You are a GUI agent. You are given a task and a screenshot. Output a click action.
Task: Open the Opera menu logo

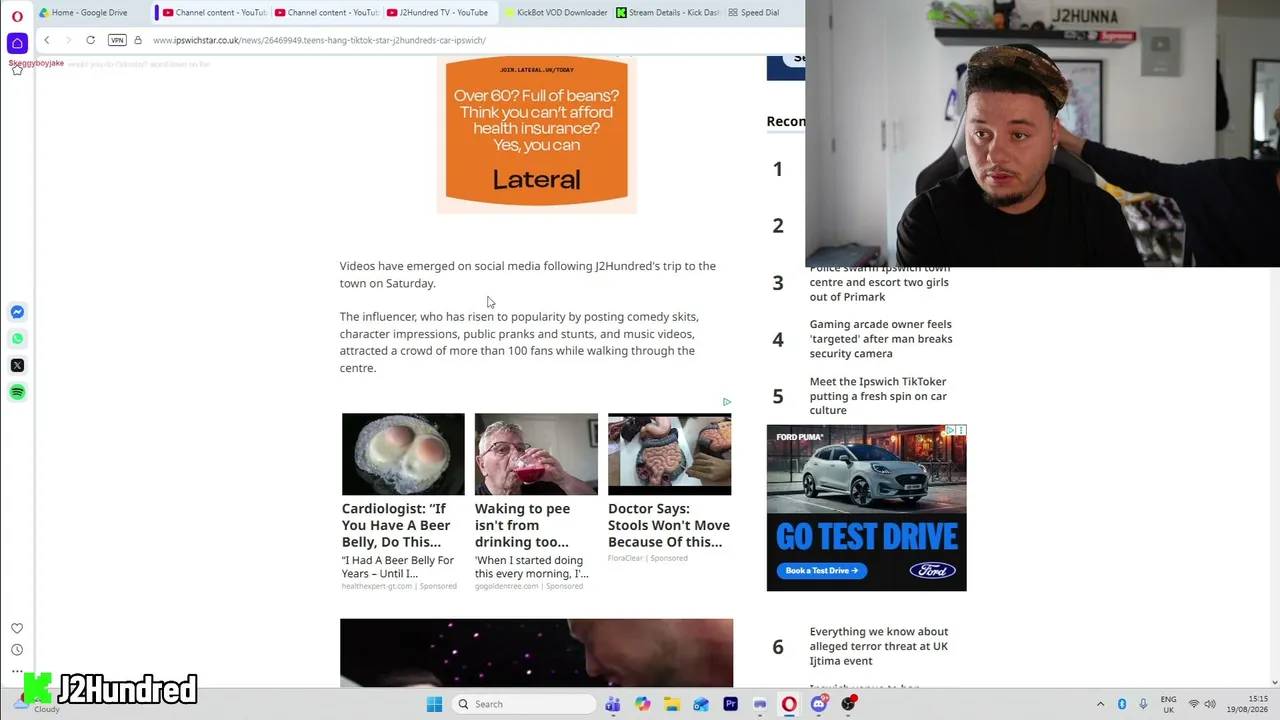(x=17, y=16)
